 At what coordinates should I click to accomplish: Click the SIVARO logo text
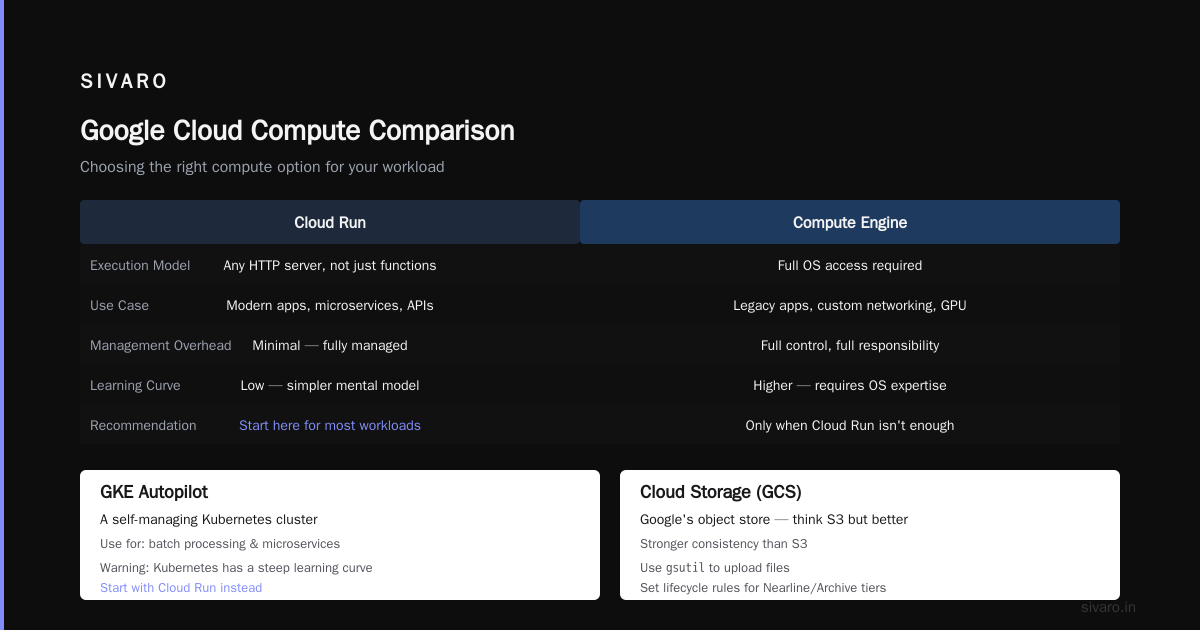124,82
